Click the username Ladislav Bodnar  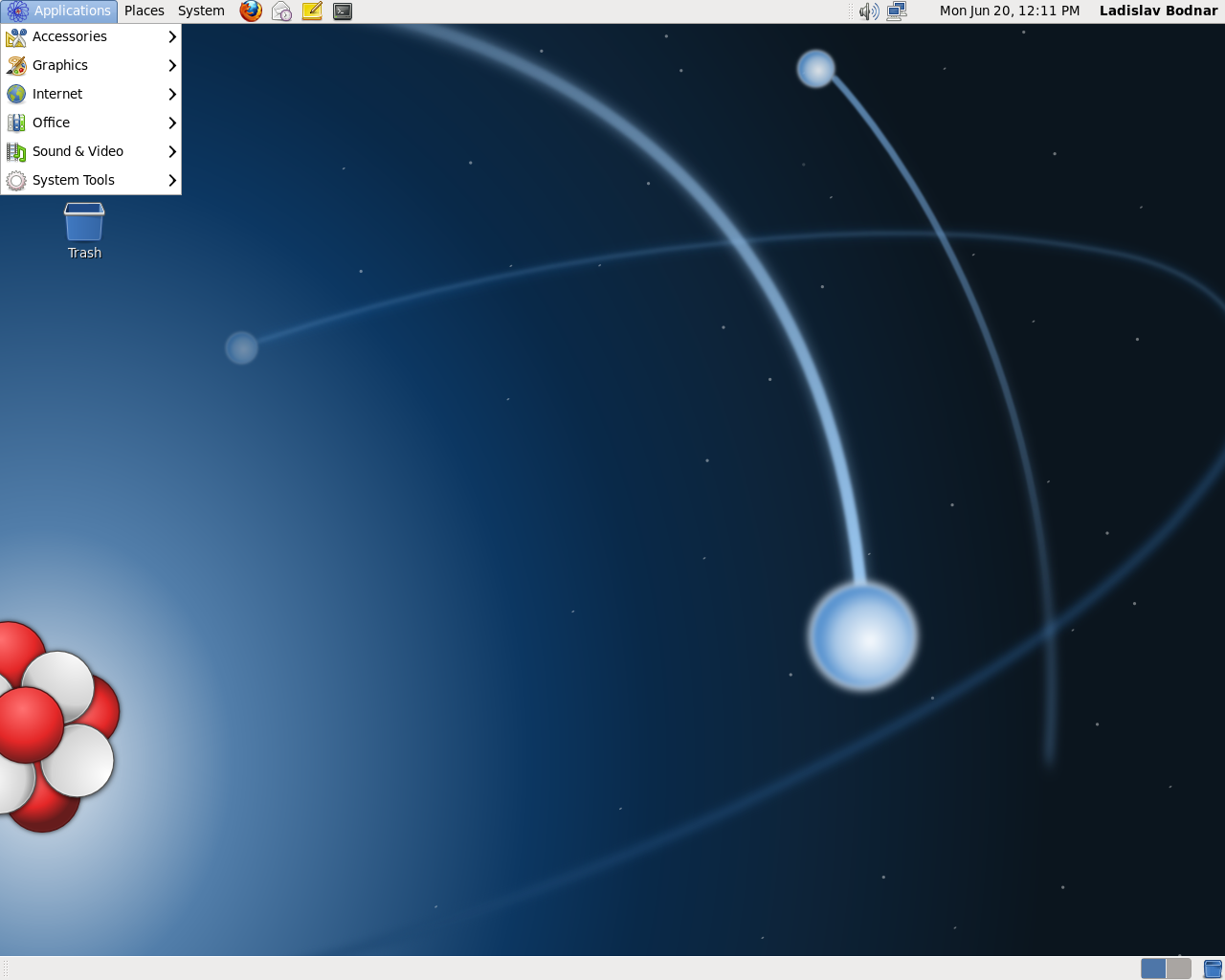(1157, 11)
